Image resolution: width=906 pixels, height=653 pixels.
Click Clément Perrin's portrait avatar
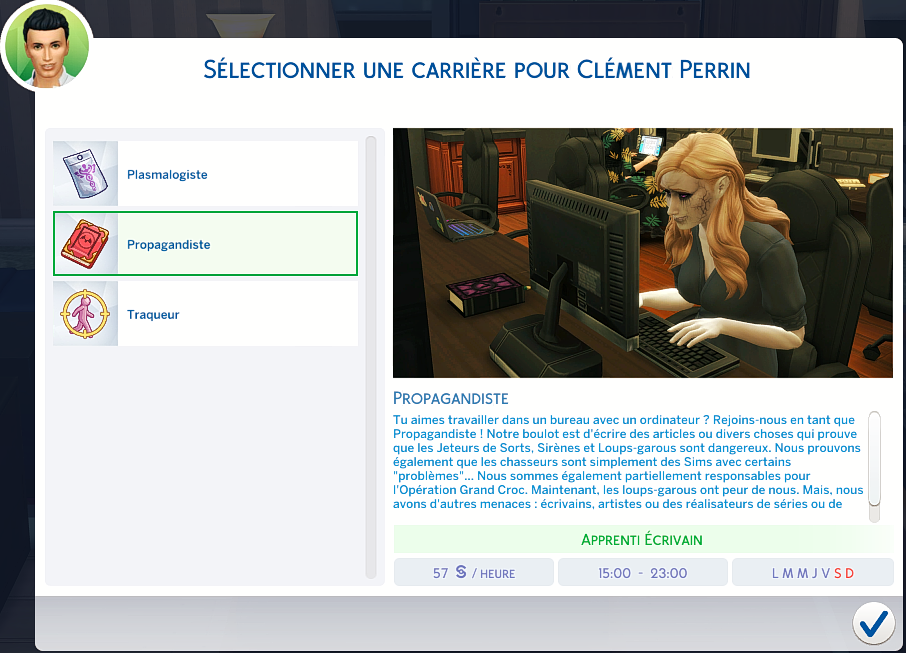tap(49, 47)
